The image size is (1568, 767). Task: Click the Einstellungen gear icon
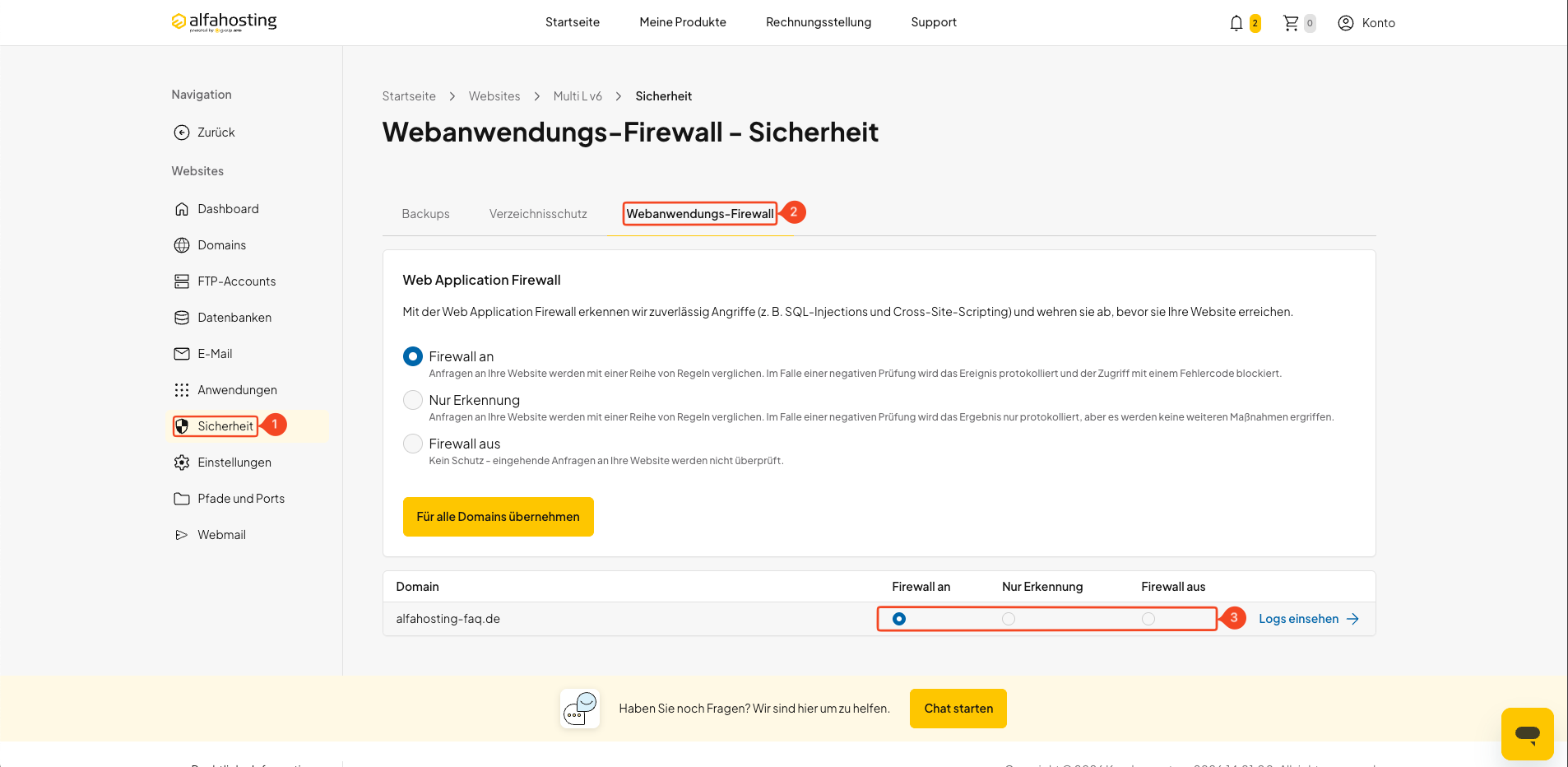(x=182, y=463)
